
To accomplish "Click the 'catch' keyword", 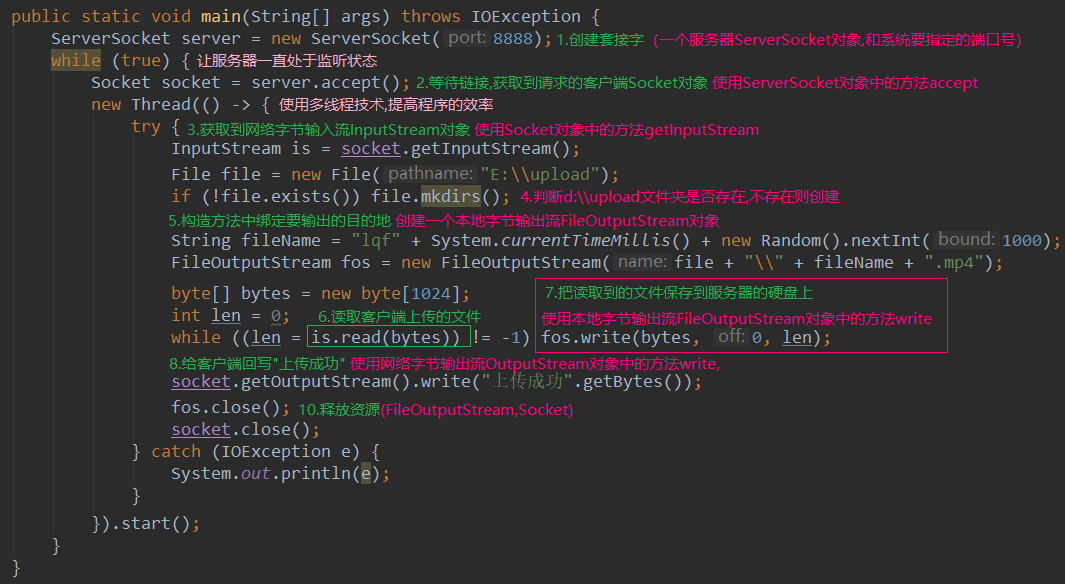I will pyautogui.click(x=176, y=452).
